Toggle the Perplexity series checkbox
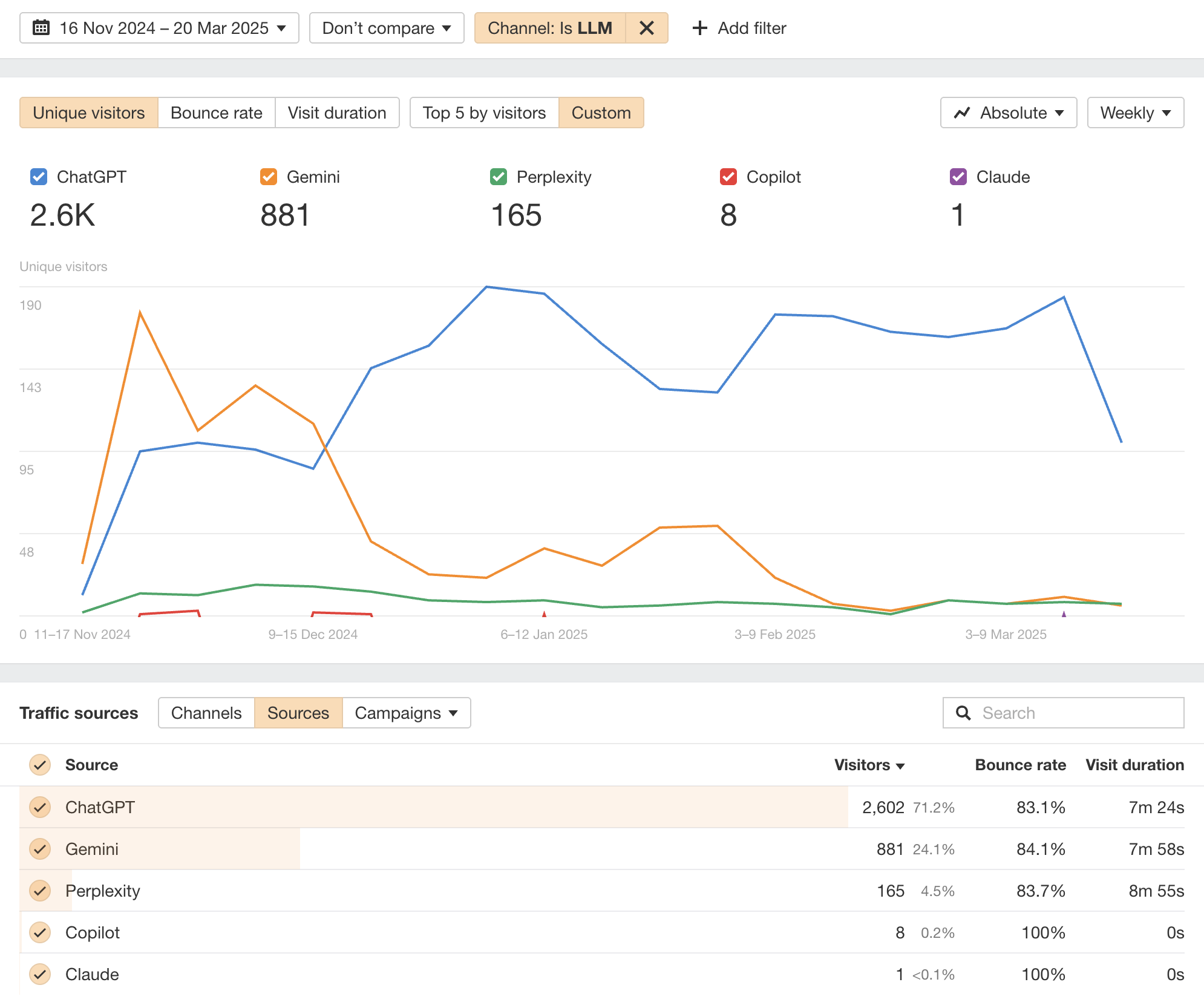This screenshot has height=1008, width=1204. point(497,177)
